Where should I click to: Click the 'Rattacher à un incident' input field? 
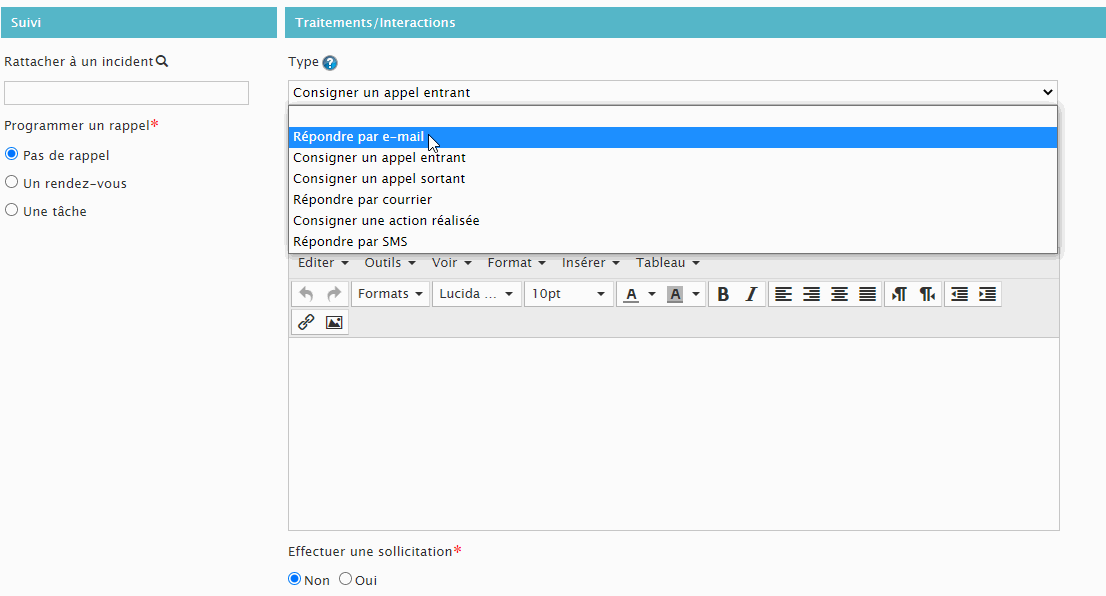(126, 93)
